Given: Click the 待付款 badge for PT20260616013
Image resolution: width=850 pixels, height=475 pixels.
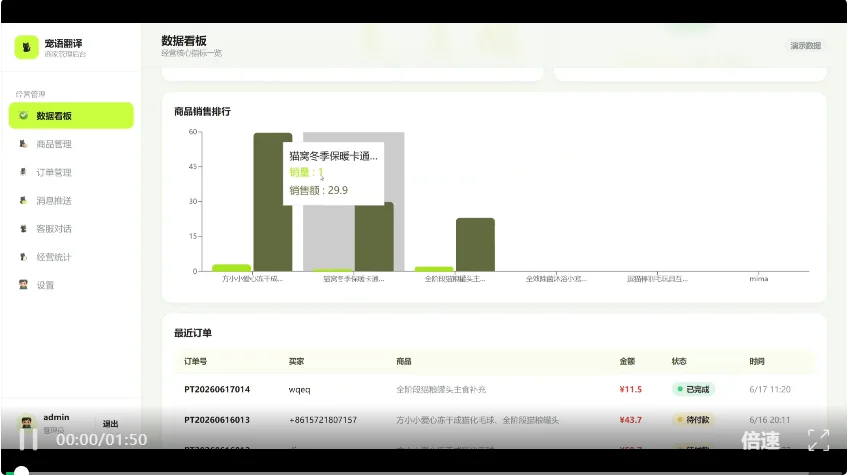Looking at the screenshot, I should pos(693,420).
